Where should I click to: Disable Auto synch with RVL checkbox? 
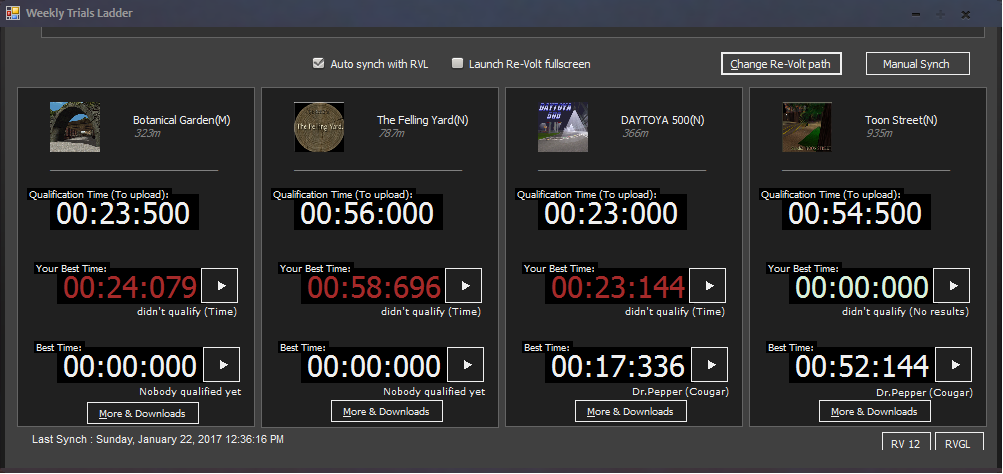click(x=318, y=63)
